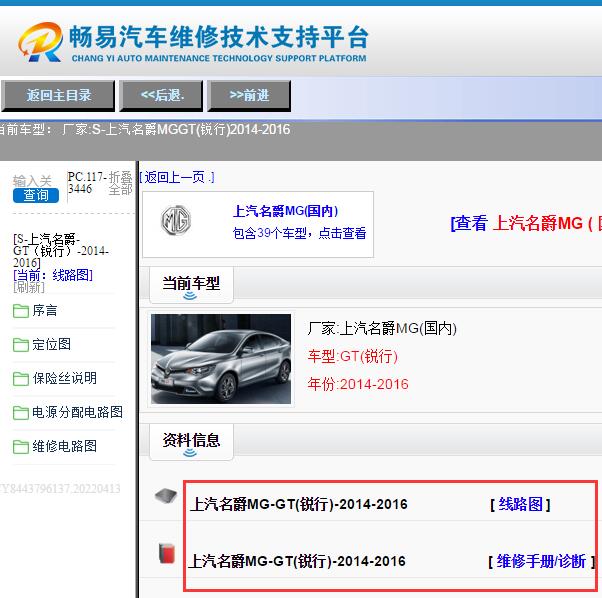The width and height of the screenshot is (602, 598).
Task: Click the 折叠全部 collapse-all link
Action: click(120, 183)
